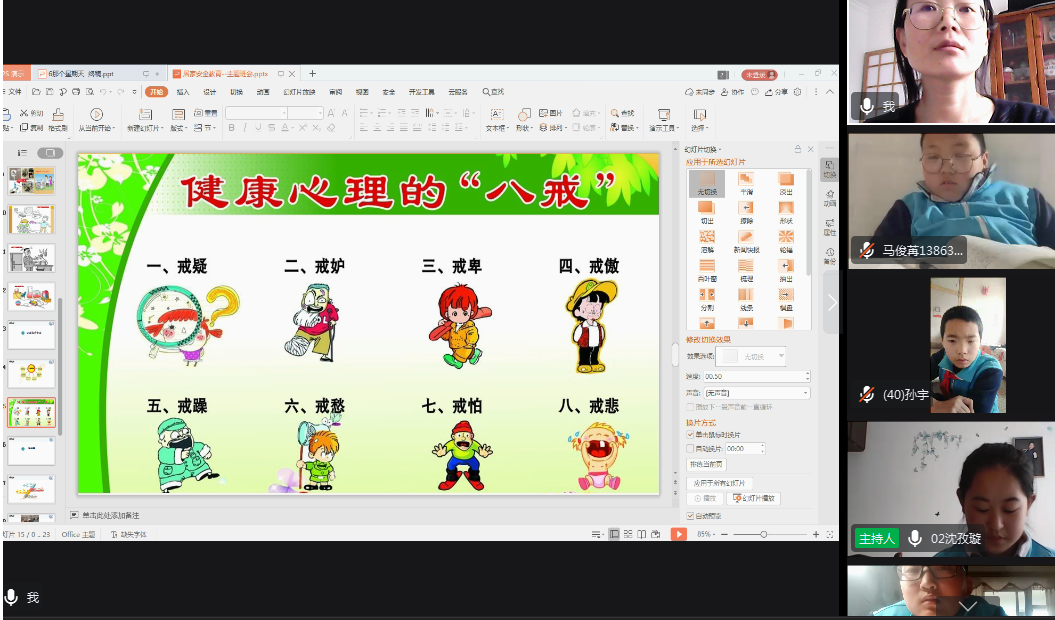Image resolution: width=1055 pixels, height=620 pixels.
Task: Toggle 单击鼠标时换片 checkbox
Action: (x=691, y=435)
